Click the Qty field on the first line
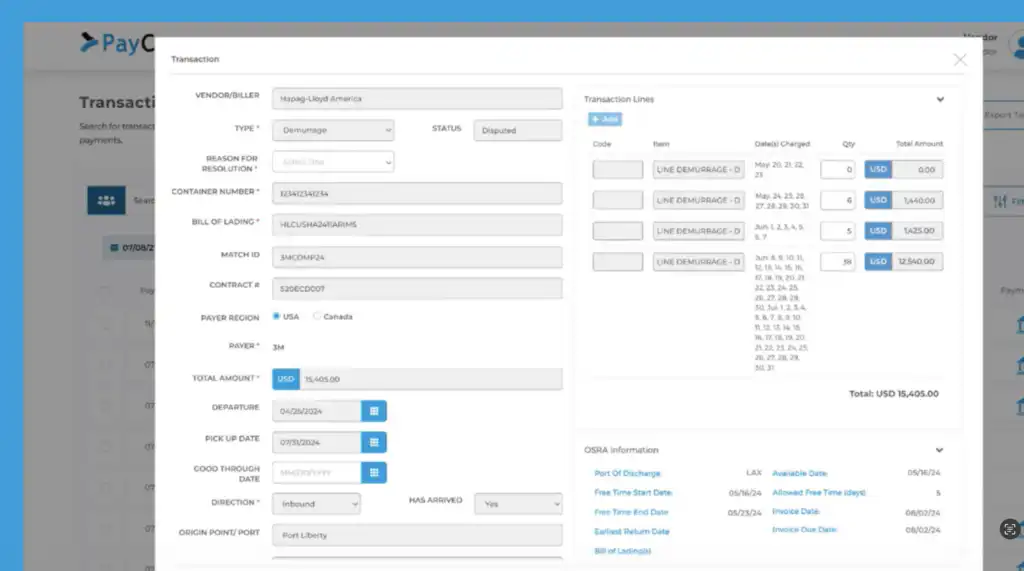 [x=837, y=170]
